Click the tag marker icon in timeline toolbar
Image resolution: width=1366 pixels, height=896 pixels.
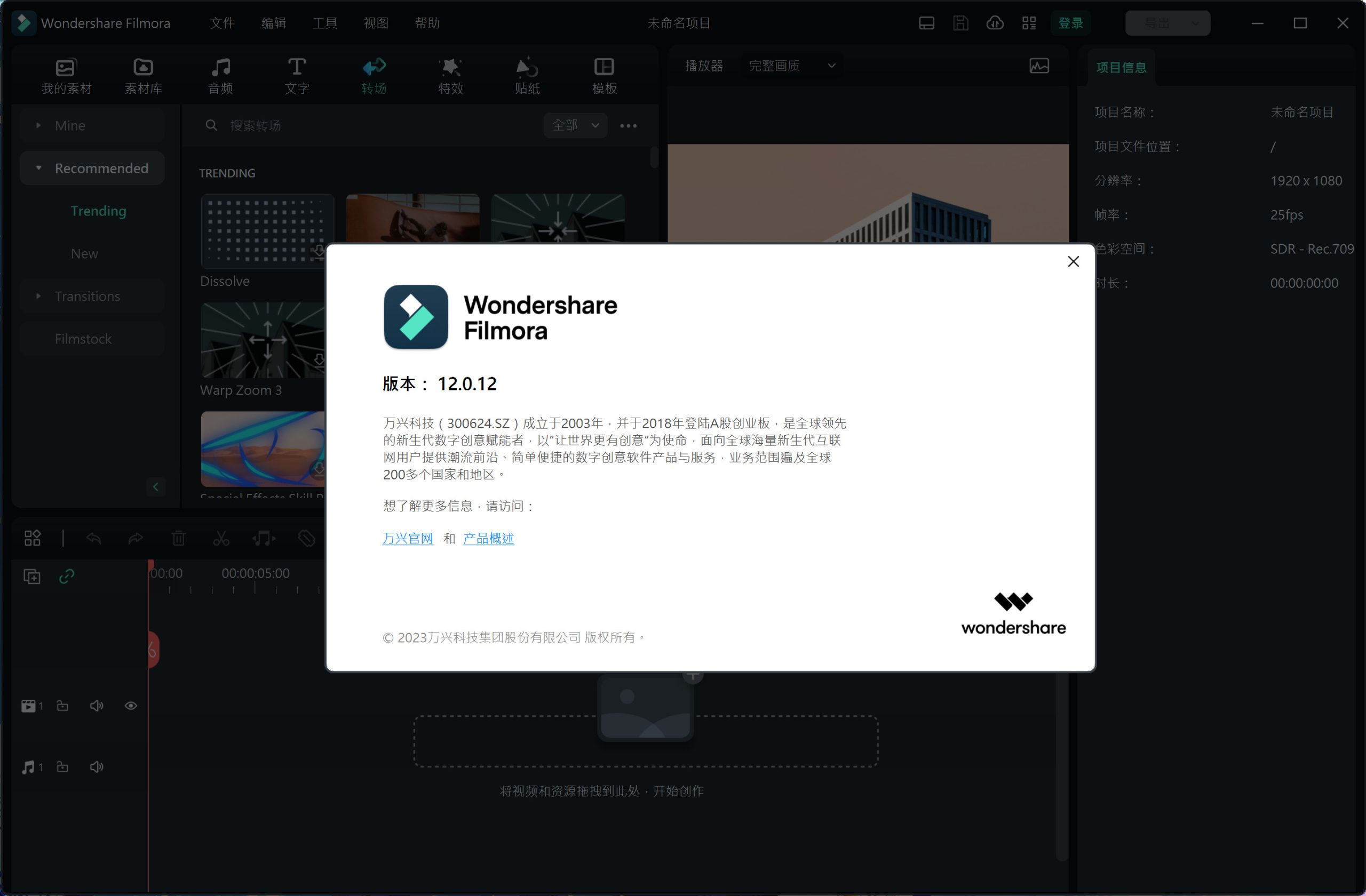(306, 538)
